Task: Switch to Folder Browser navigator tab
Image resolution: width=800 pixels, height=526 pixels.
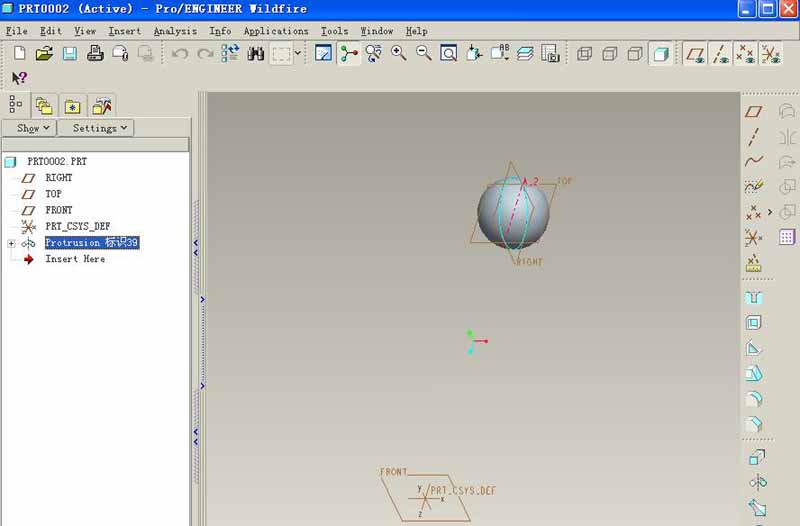Action: pos(44,106)
